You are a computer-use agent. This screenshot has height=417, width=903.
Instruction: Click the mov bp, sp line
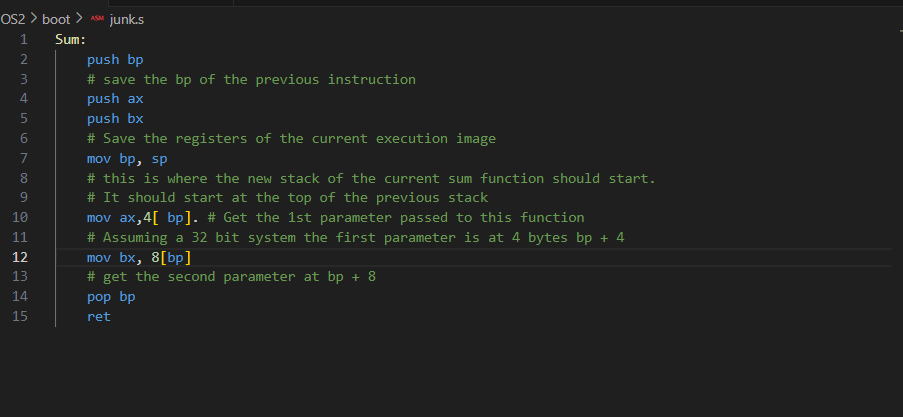tap(127, 158)
